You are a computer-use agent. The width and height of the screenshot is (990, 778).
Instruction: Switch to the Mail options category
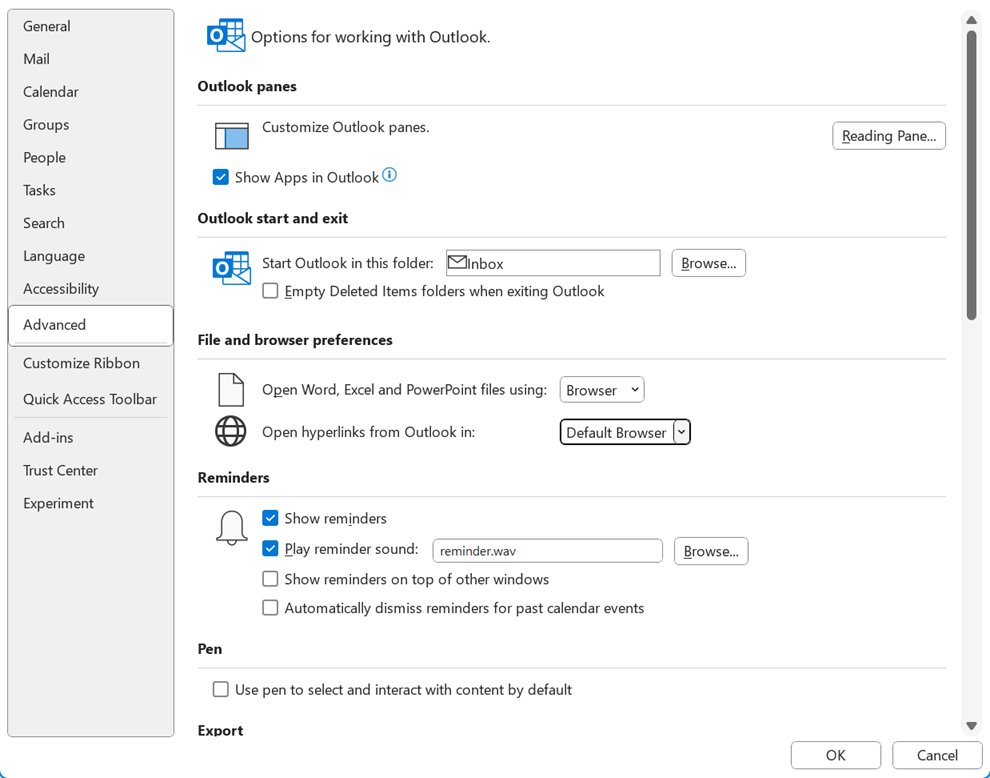pos(90,59)
